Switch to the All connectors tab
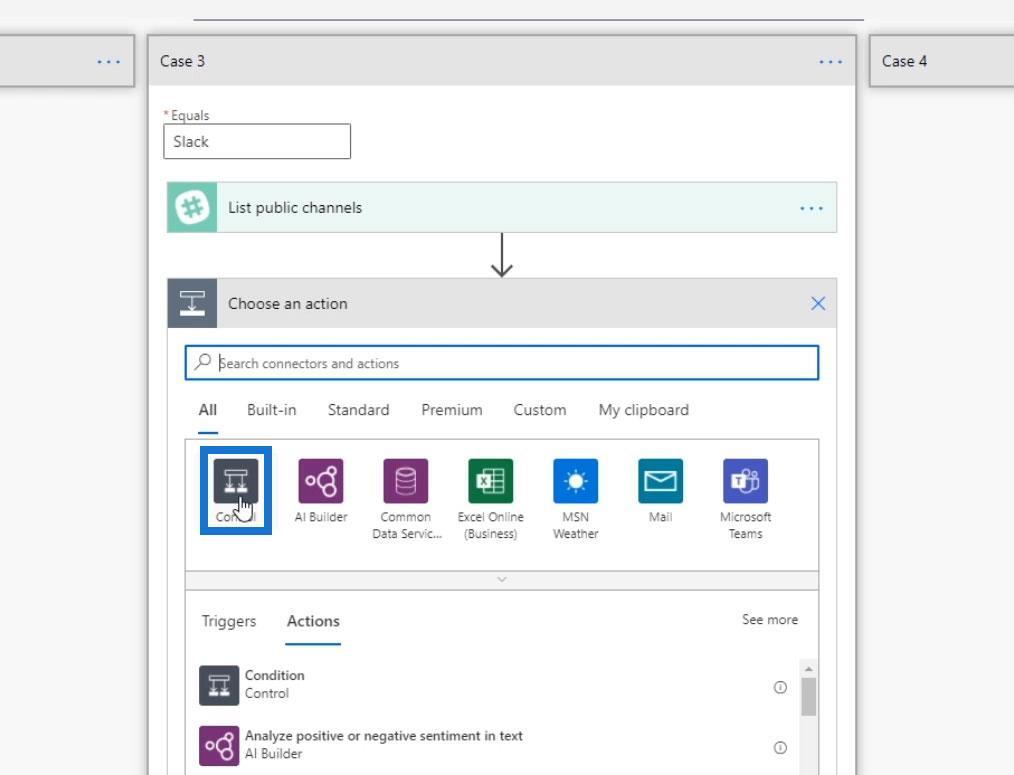This screenshot has height=775, width=1014. tap(208, 410)
